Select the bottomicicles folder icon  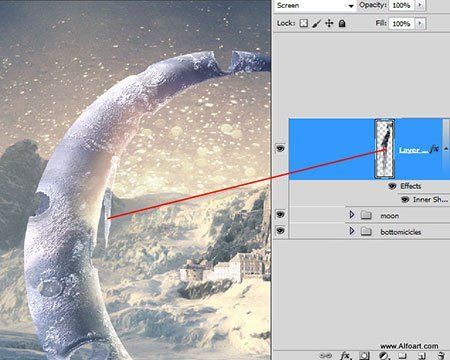(366, 231)
